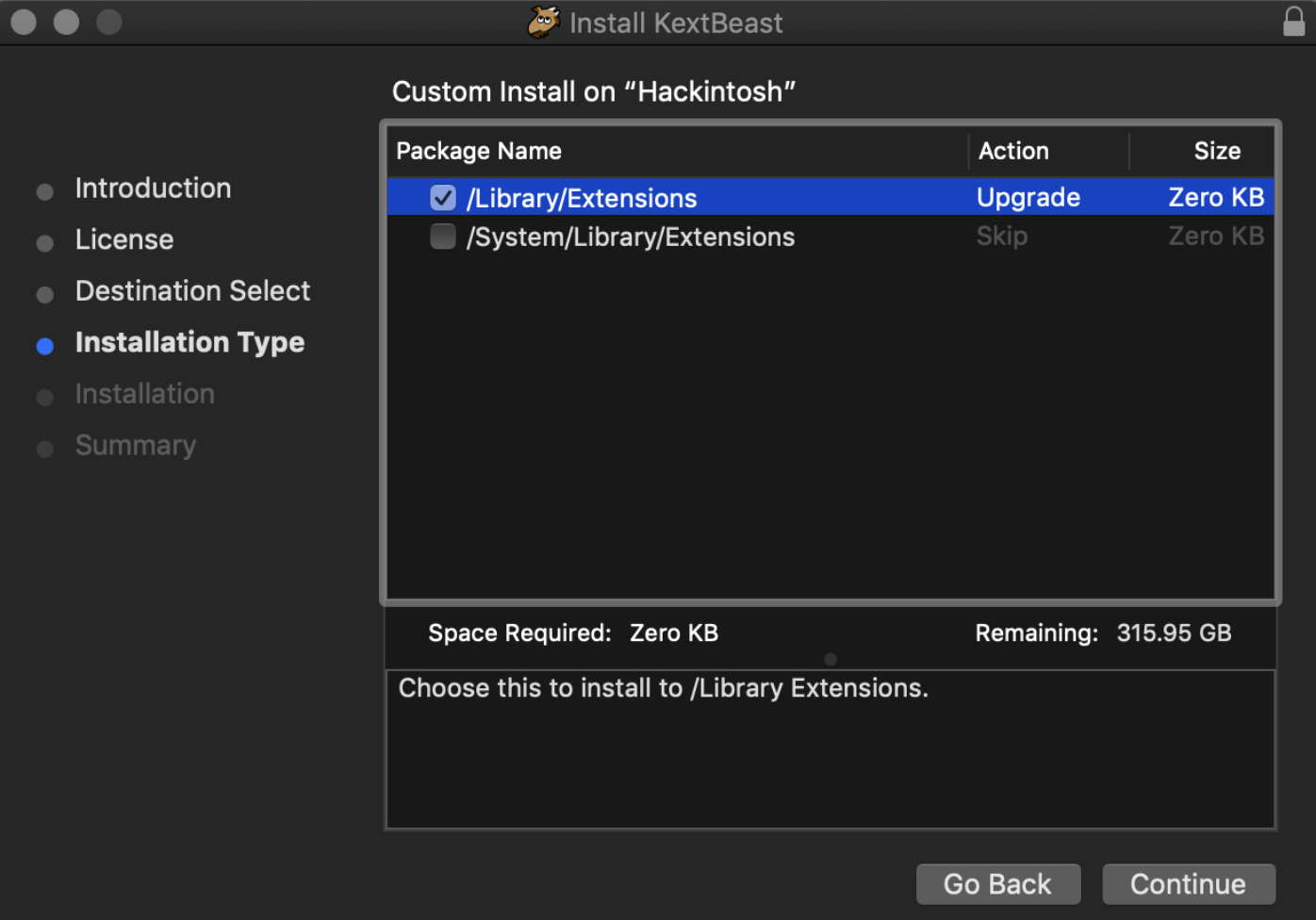
Task: Click the KextBeast mascot icon in title
Action: tap(543, 22)
